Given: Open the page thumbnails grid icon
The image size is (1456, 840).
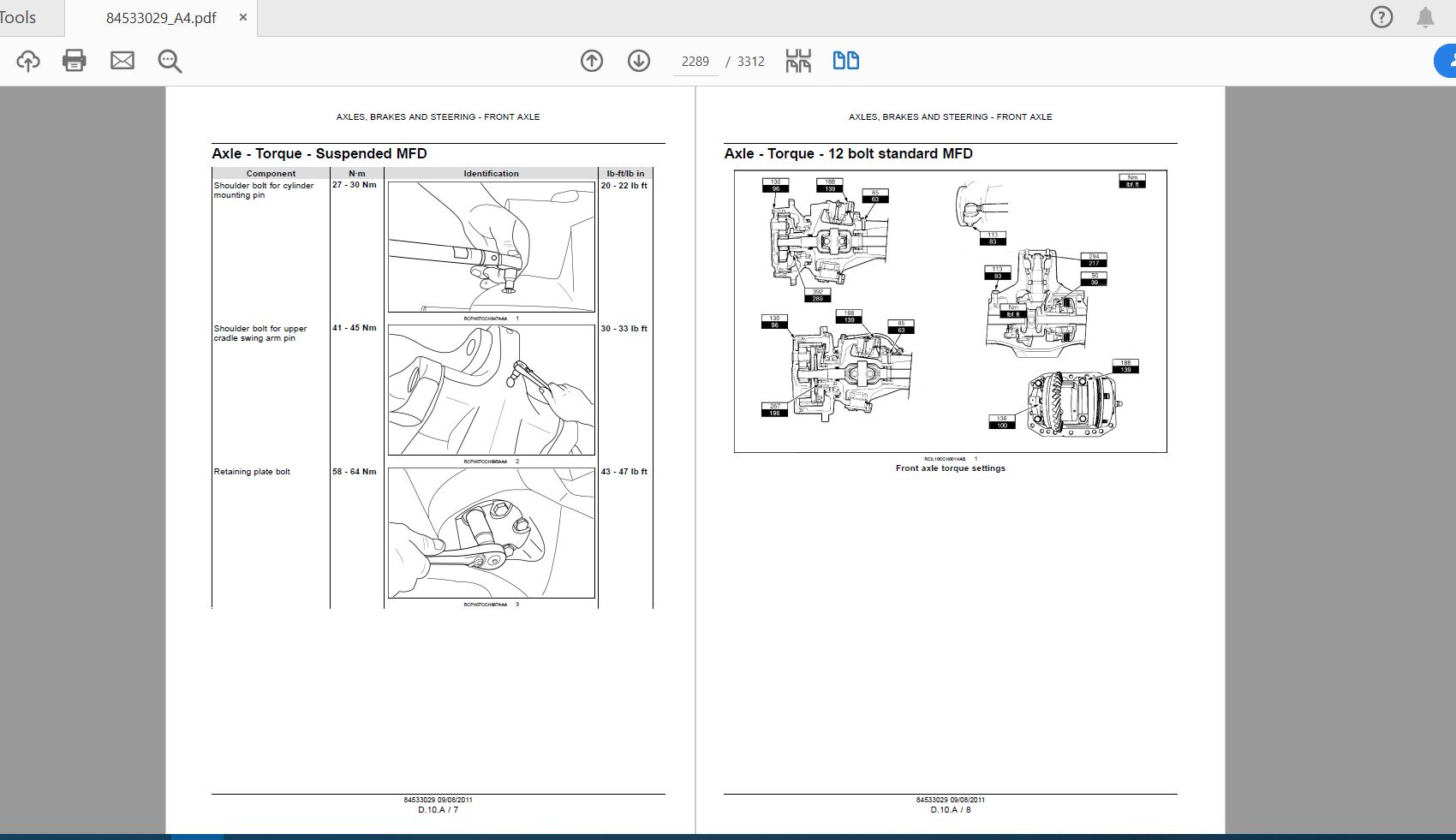Looking at the screenshot, I should 797,60.
